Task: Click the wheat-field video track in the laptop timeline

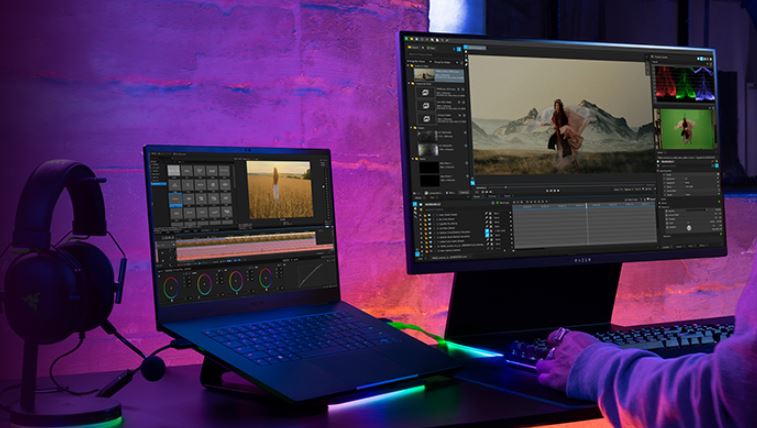Action: (x=246, y=238)
